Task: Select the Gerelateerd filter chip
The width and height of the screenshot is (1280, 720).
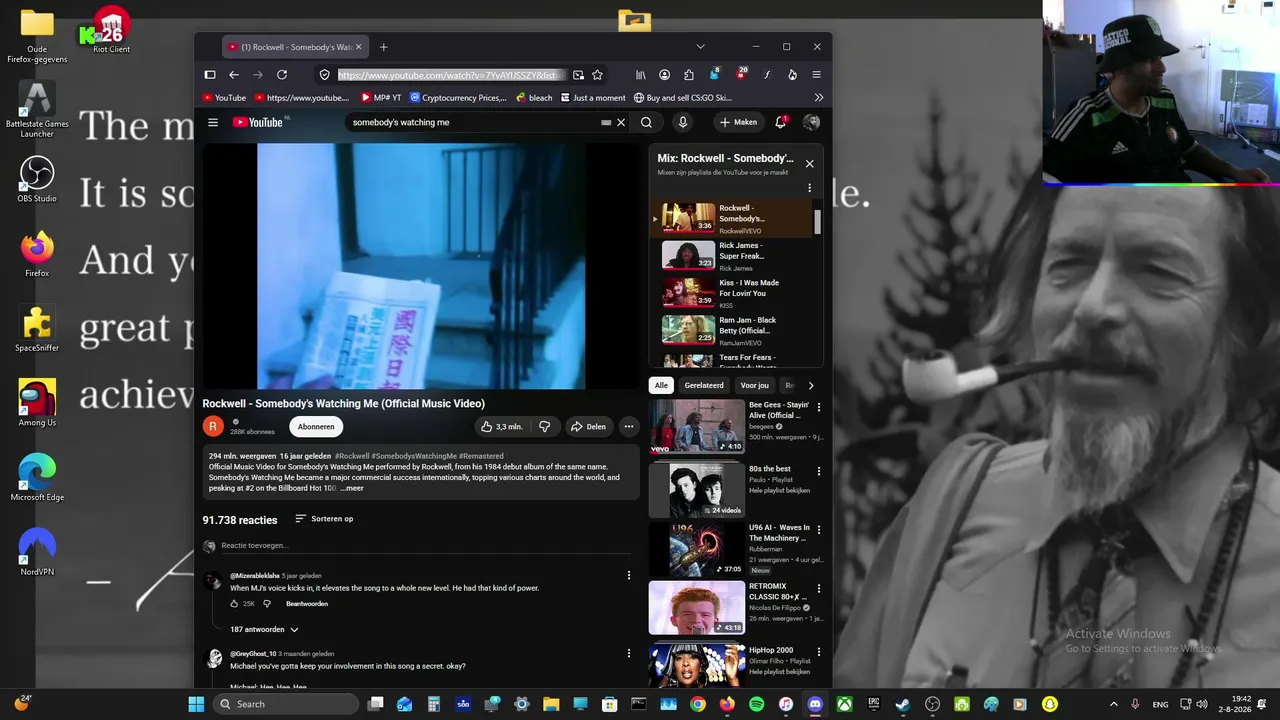Action: coord(704,385)
